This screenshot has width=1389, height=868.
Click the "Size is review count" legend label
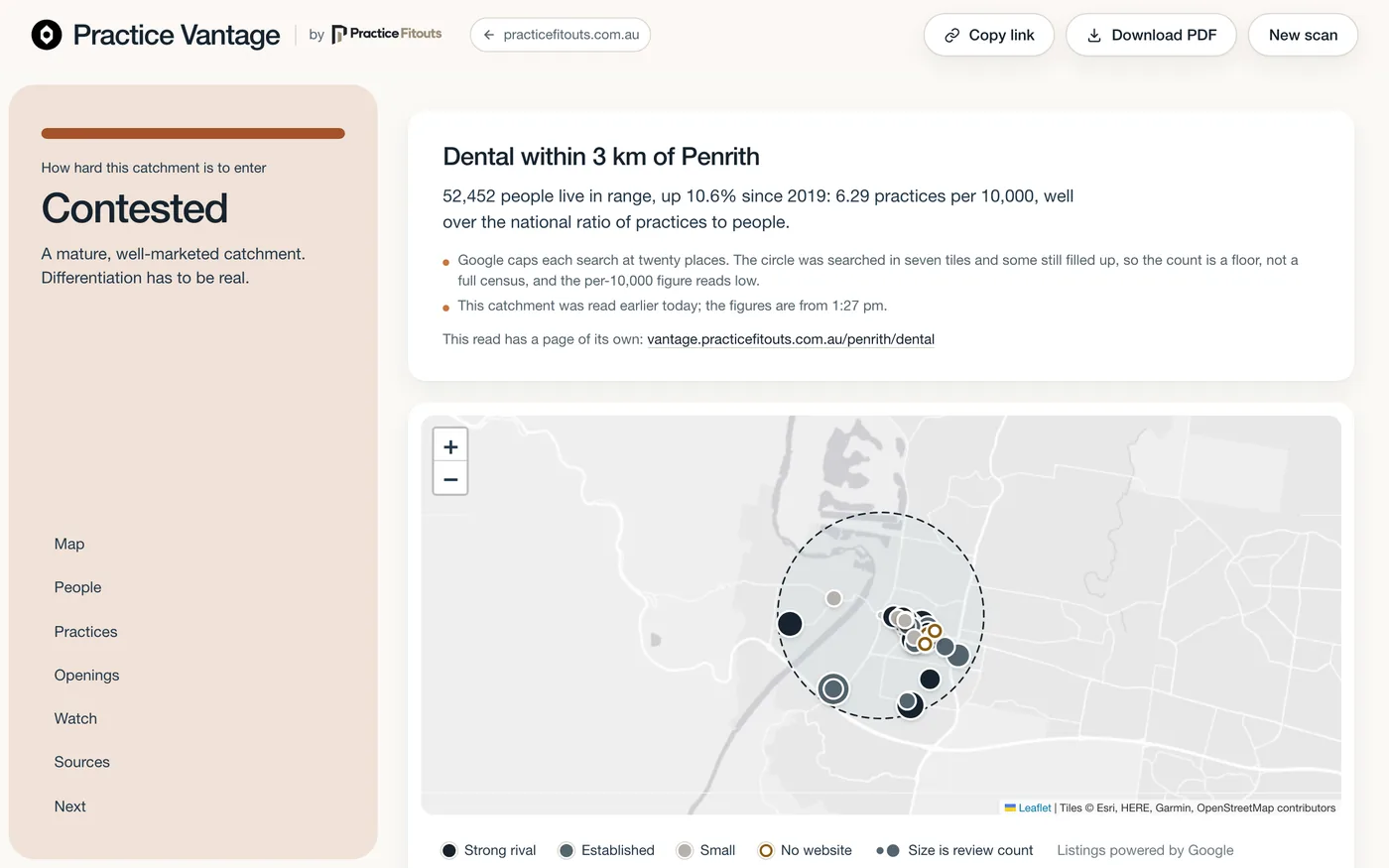click(970, 850)
